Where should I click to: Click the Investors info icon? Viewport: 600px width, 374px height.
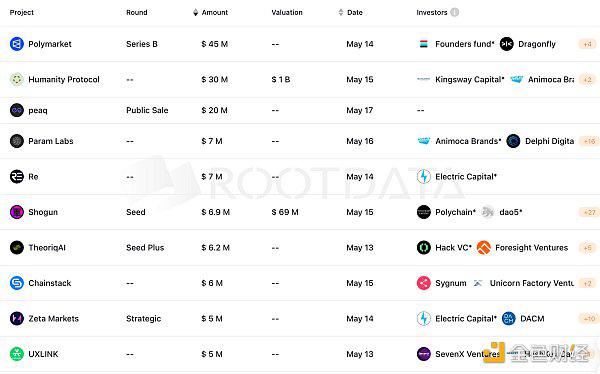click(x=454, y=12)
